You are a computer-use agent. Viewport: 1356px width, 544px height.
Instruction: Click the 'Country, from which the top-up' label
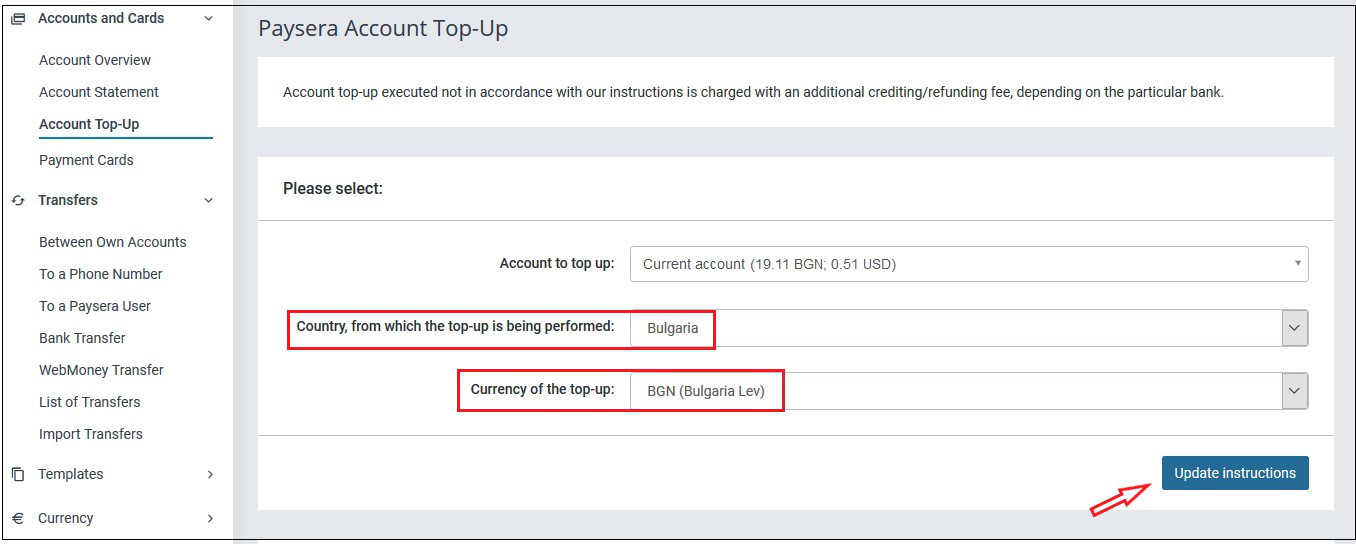click(456, 326)
